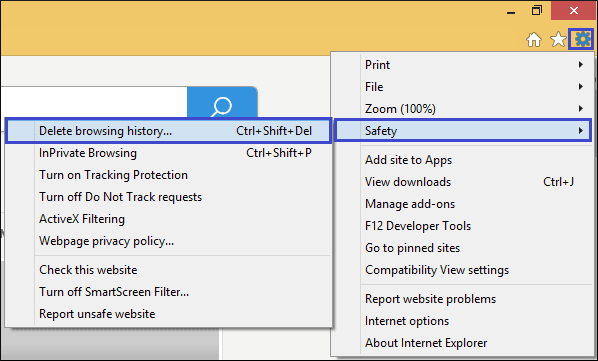Viewport: 598px width, 361px height.
Task: Select Go to pinned sites
Action: pos(463,248)
